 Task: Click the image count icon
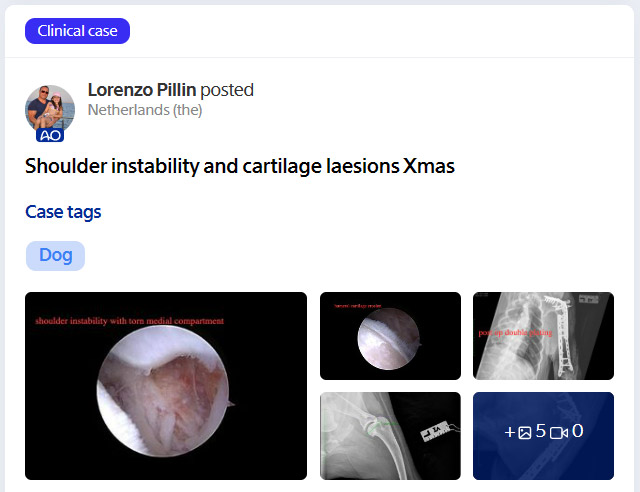click(x=525, y=432)
